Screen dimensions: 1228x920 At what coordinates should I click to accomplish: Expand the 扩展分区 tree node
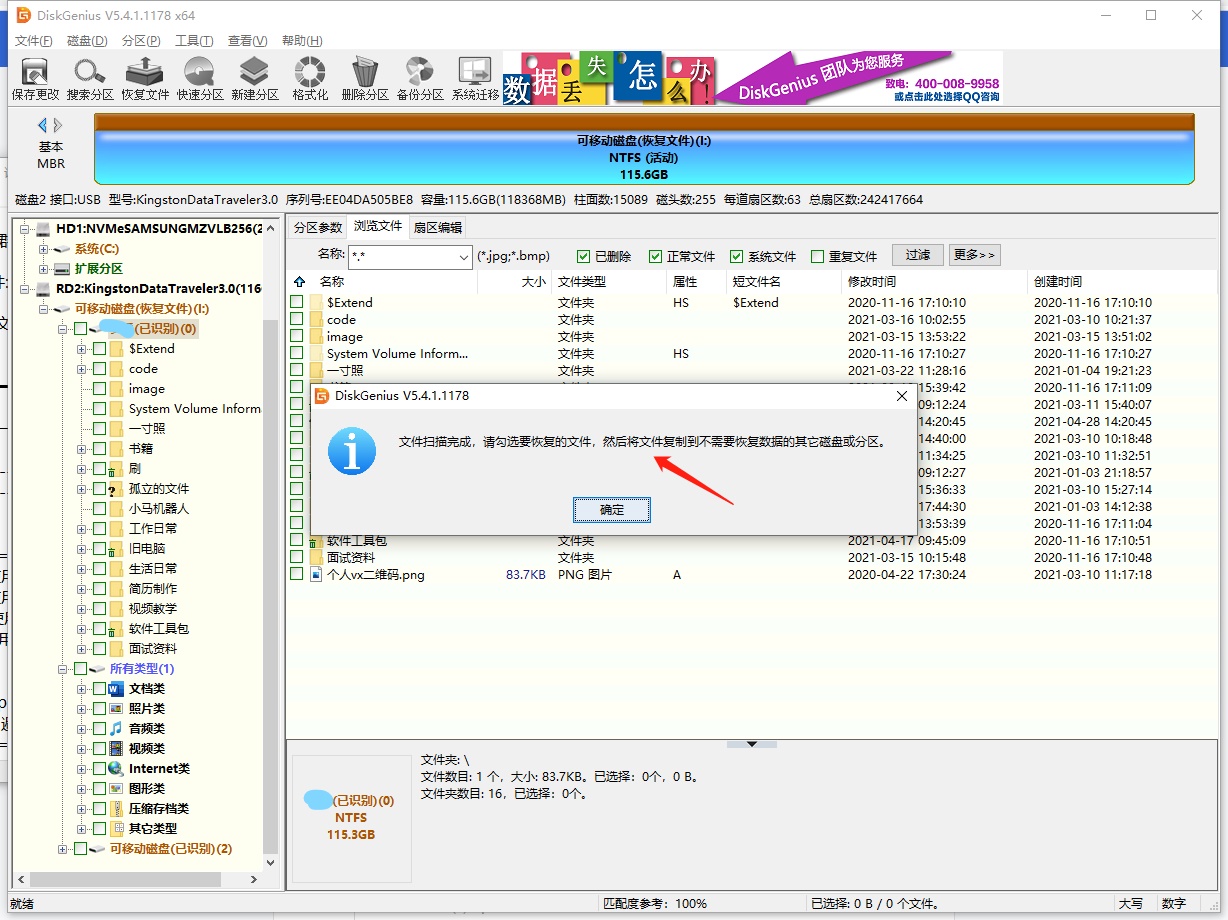coord(43,269)
